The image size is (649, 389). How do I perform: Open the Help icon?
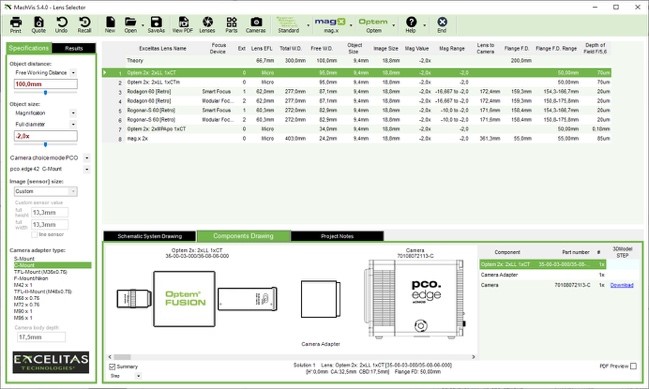(411, 25)
